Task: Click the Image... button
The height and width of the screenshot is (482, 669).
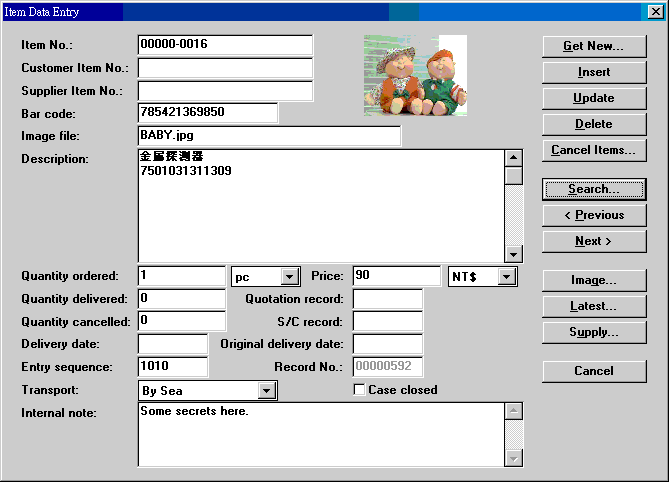Action: coord(594,280)
